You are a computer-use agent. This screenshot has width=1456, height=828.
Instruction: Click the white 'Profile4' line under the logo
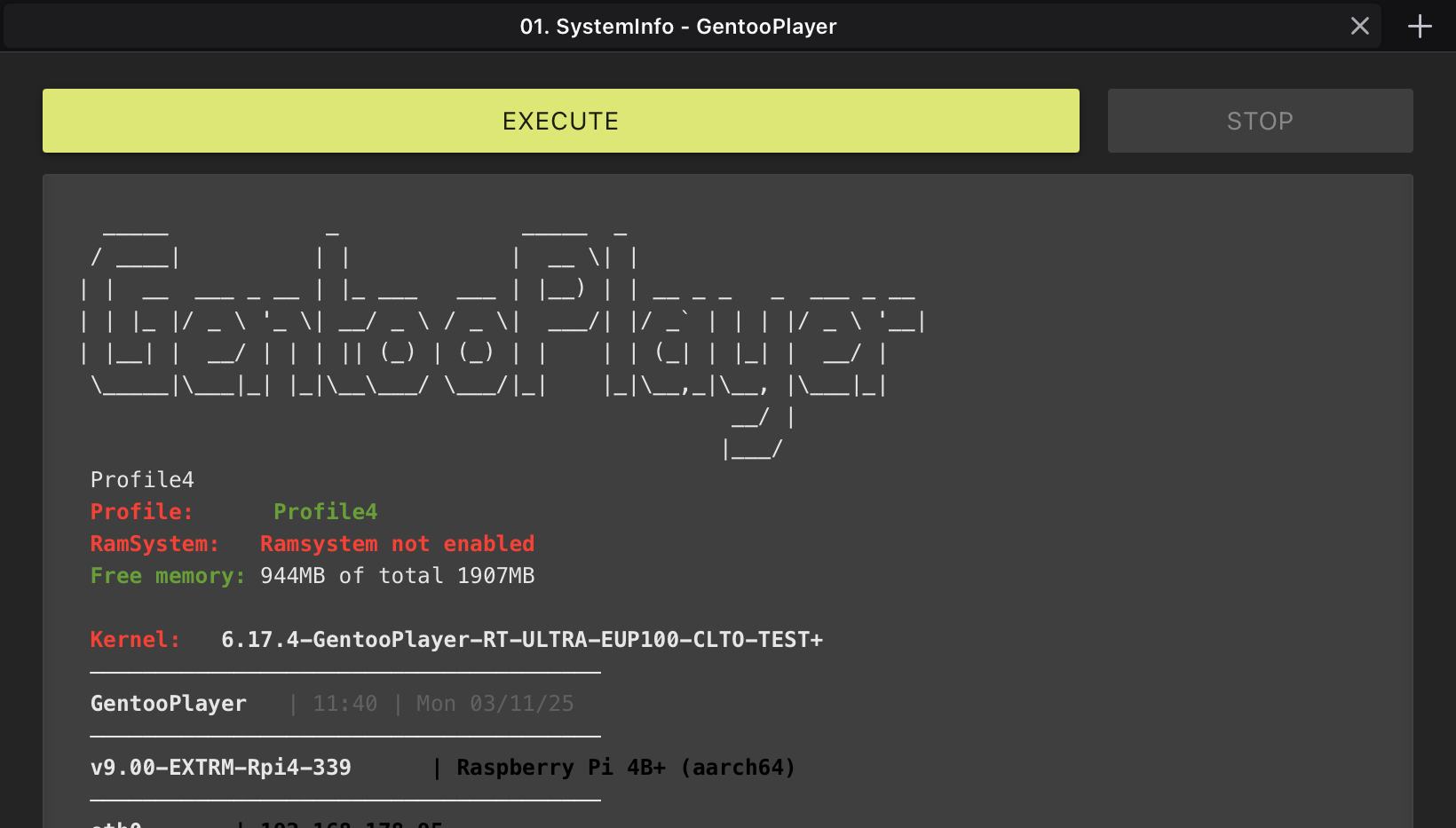[142, 480]
